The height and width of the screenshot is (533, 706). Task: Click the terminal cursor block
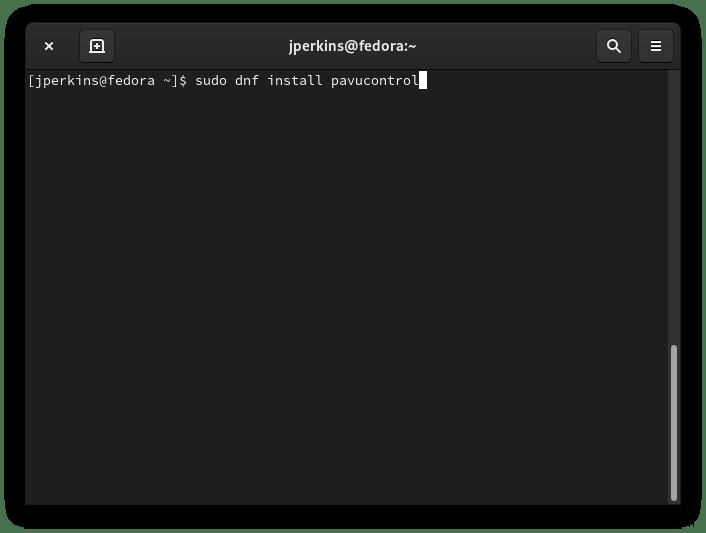pos(423,80)
